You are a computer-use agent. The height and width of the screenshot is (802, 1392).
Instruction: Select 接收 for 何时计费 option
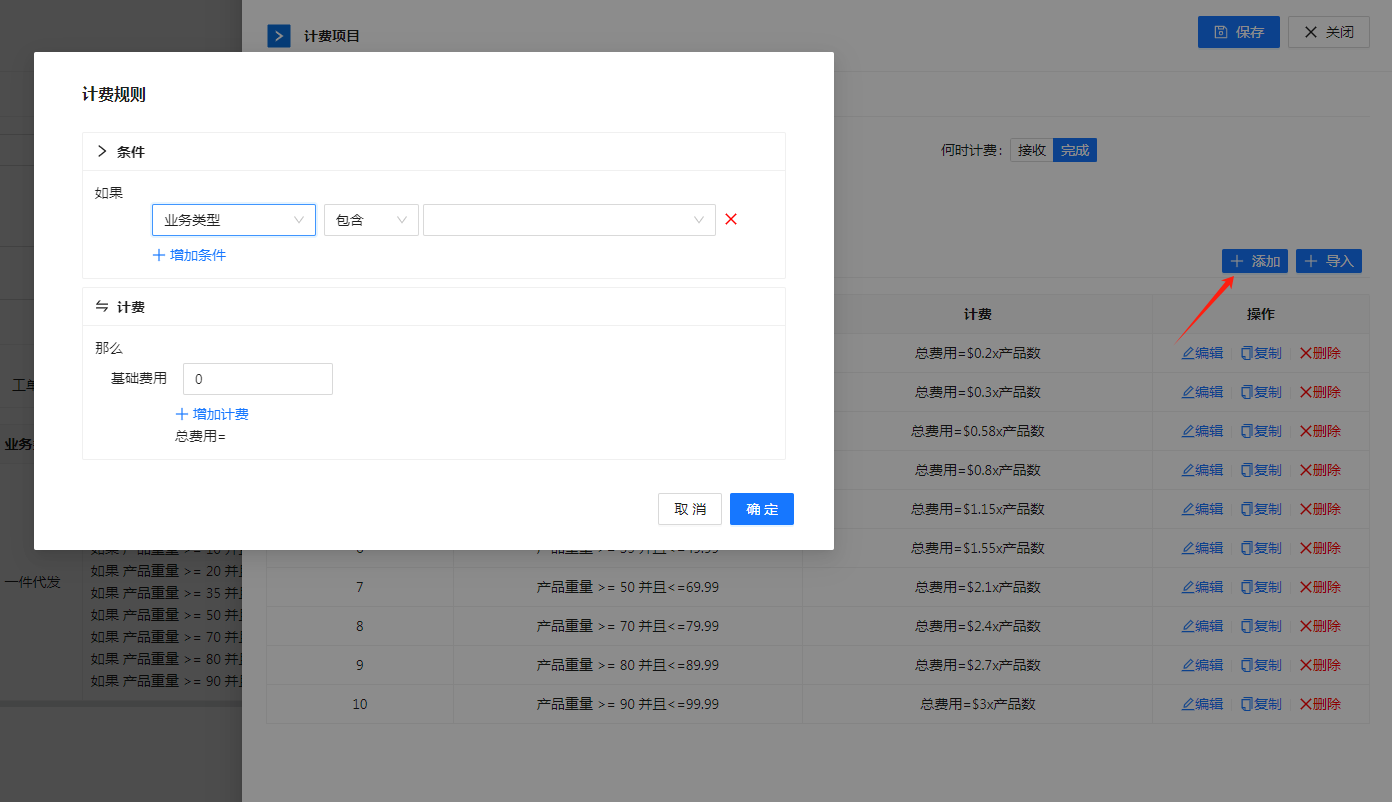point(1031,151)
